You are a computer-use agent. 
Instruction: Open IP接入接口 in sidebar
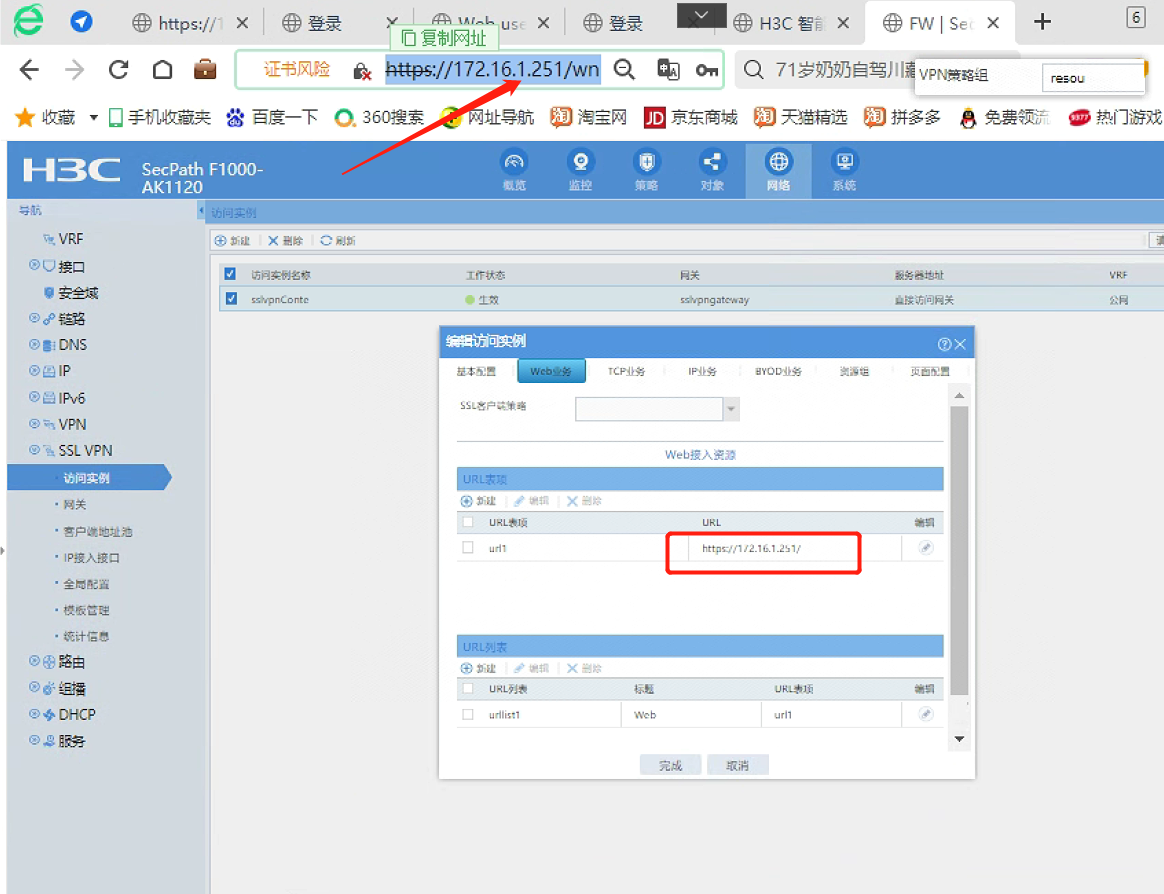tap(91, 558)
